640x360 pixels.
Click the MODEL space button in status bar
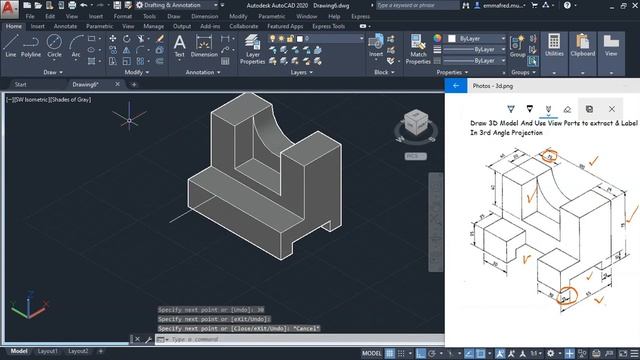coord(371,353)
